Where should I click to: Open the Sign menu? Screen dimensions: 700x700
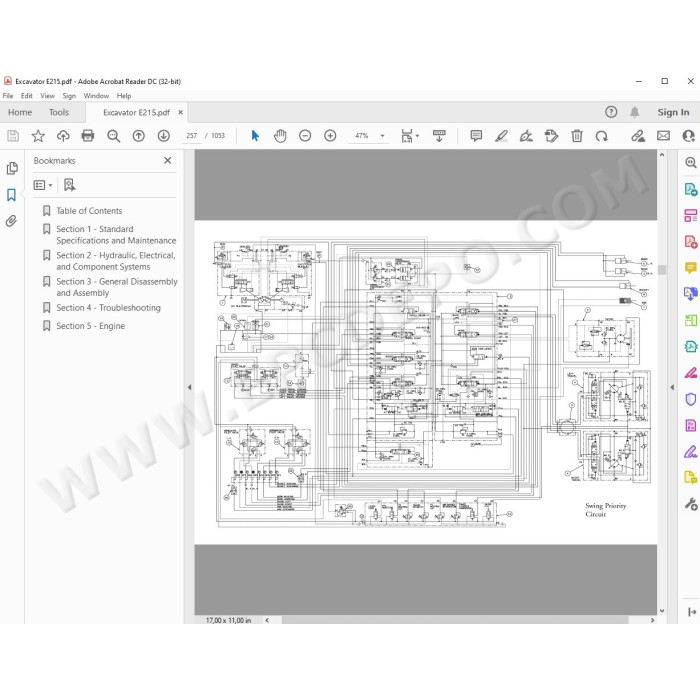[69, 96]
